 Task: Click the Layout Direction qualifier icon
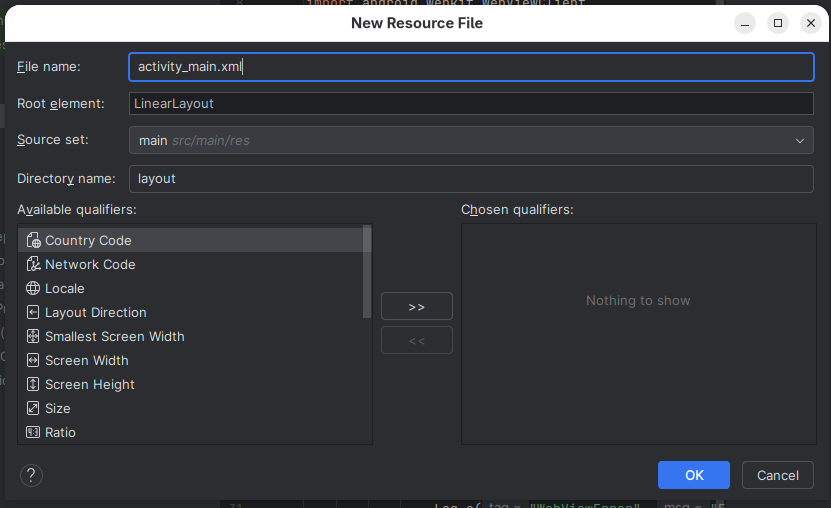(33, 313)
